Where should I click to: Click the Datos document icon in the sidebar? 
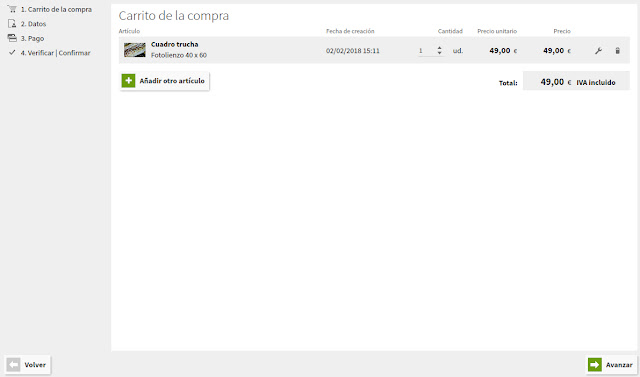tap(12, 24)
